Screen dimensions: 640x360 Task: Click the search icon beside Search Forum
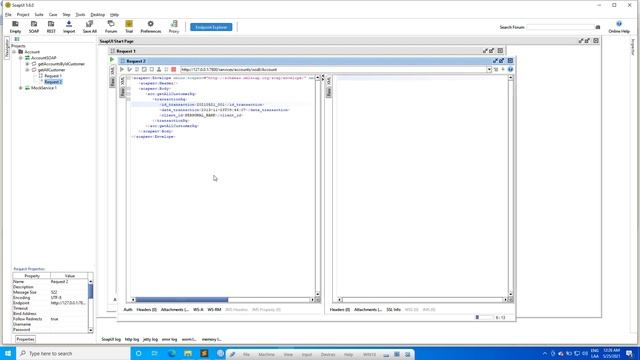pyautogui.click(x=598, y=27)
